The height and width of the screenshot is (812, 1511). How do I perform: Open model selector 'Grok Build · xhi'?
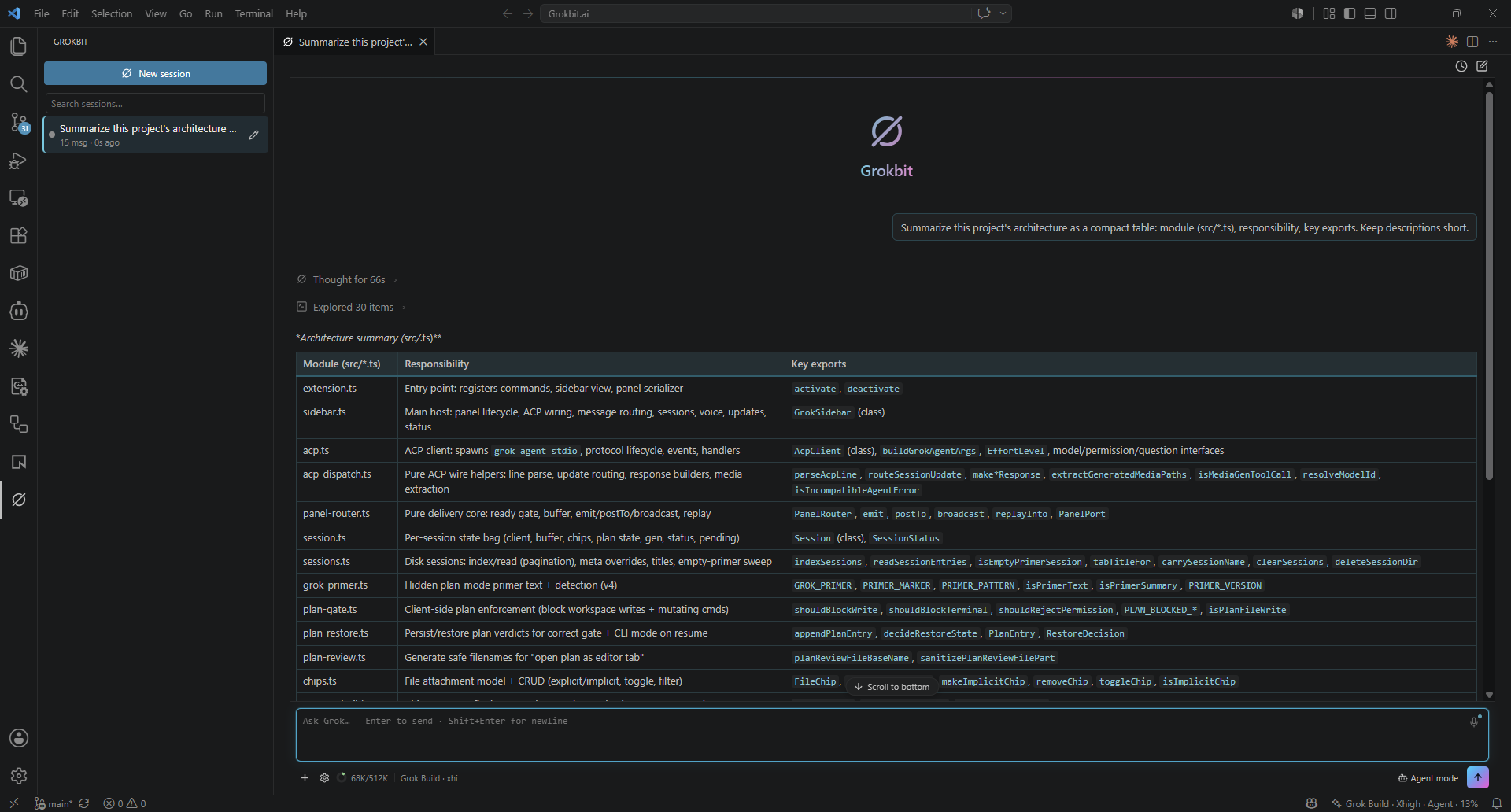click(429, 778)
